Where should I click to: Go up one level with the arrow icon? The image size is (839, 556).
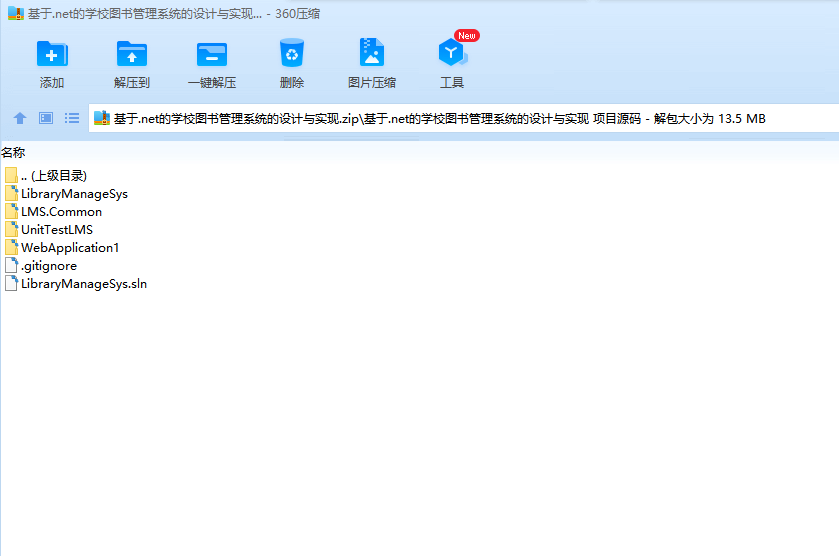pyautogui.click(x=20, y=118)
